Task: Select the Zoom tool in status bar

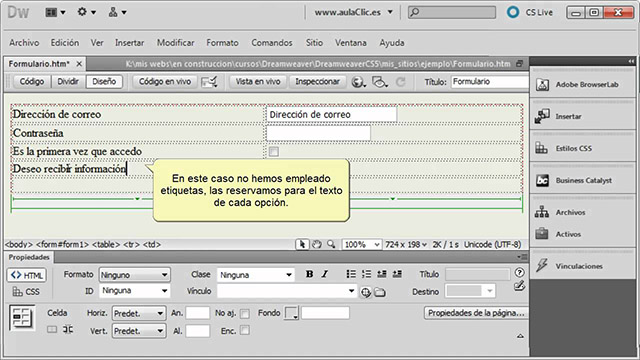Action: tap(331, 244)
